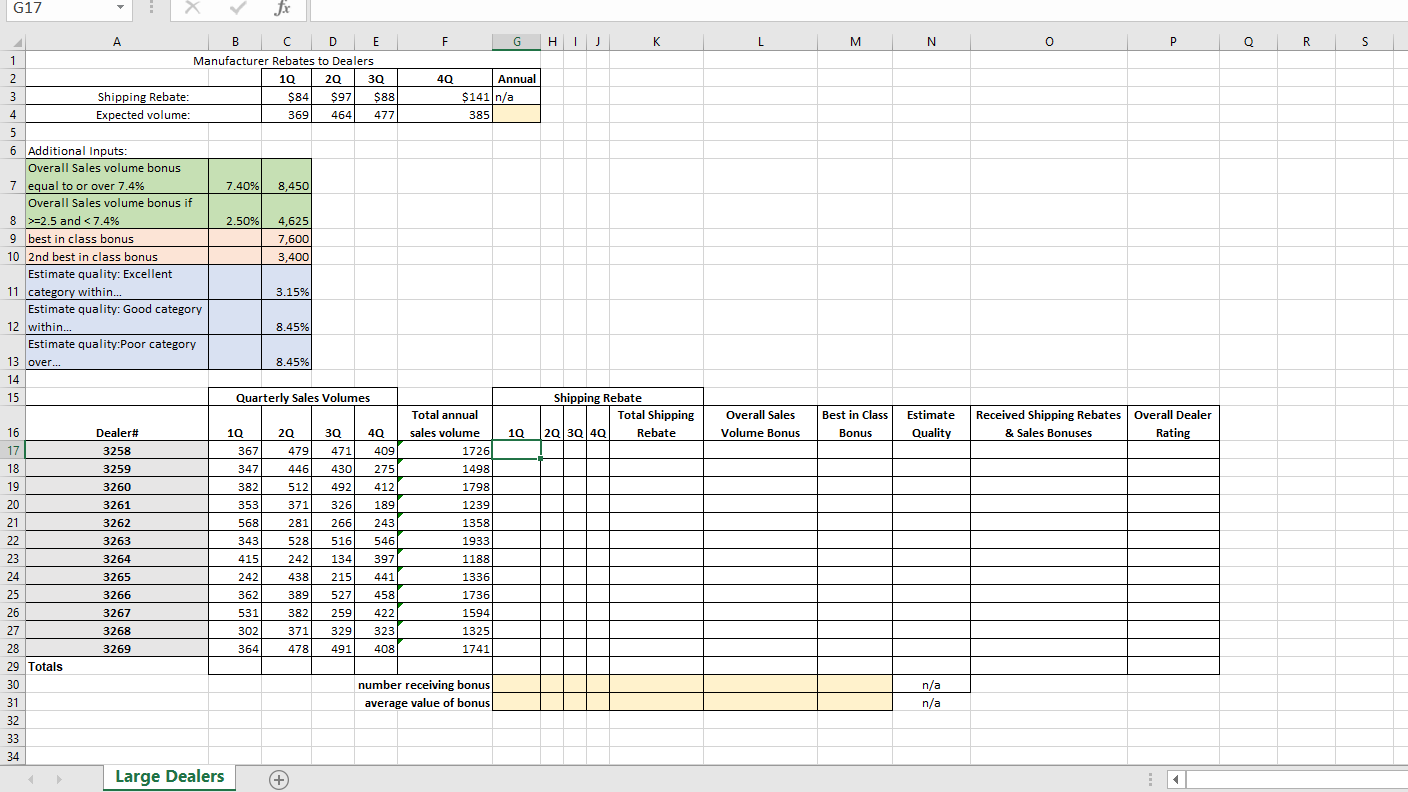Click the right sheet navigation arrow
This screenshot has height=792, width=1408.
click(x=58, y=777)
